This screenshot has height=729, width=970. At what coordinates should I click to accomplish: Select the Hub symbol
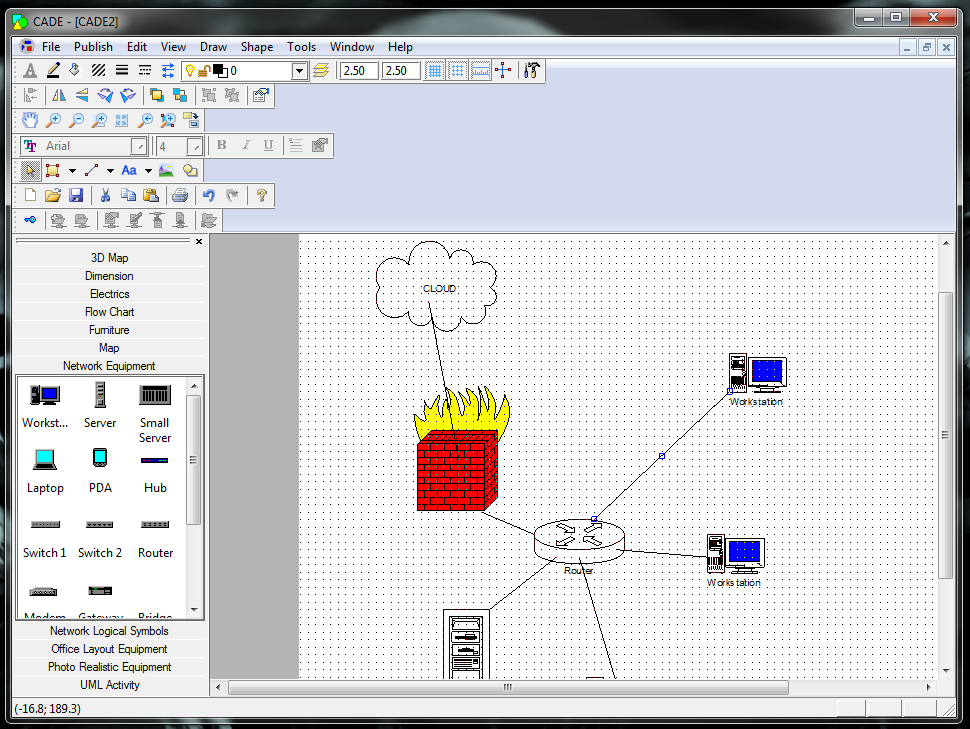click(155, 474)
